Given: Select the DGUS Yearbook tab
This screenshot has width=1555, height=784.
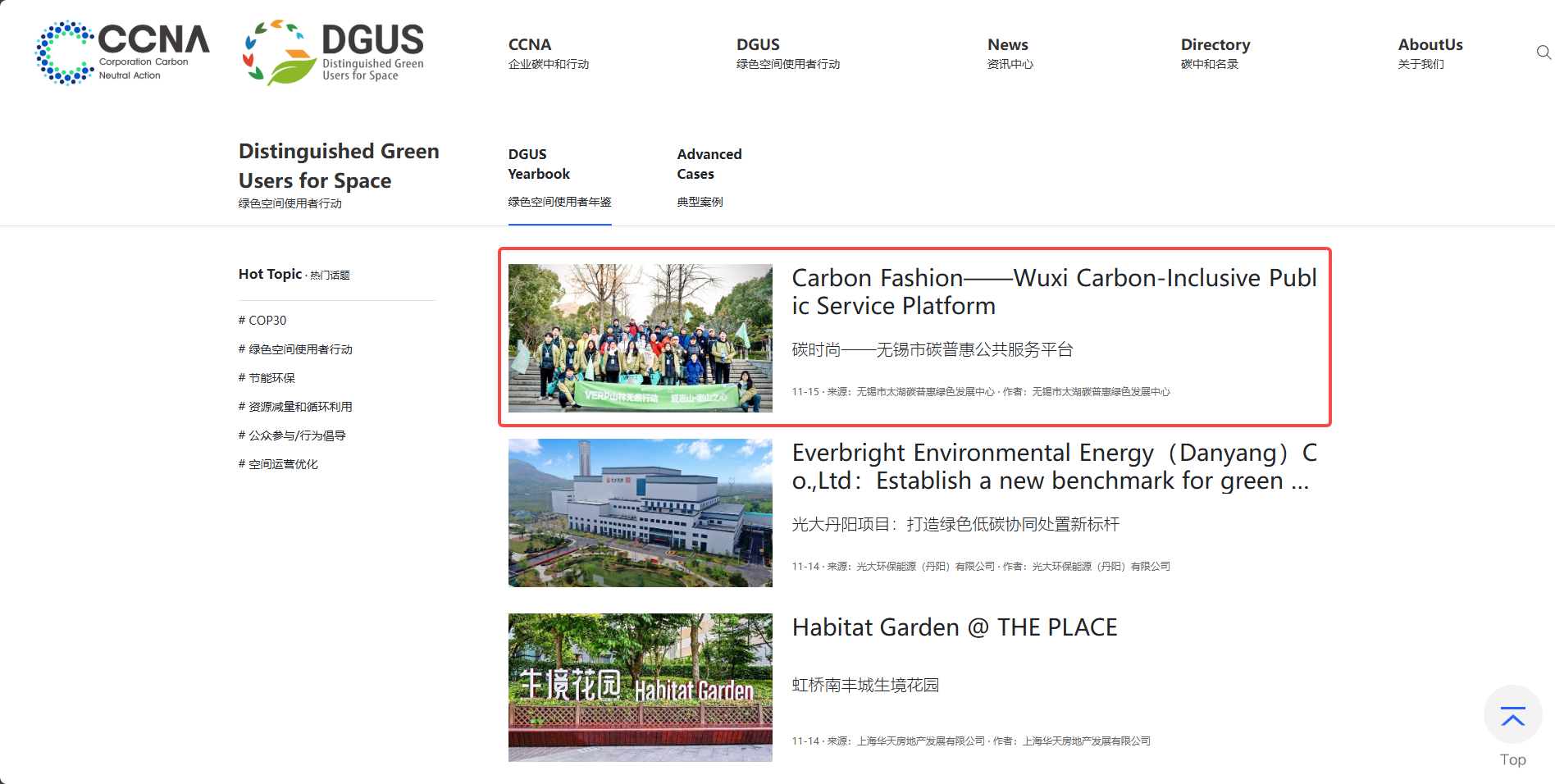Looking at the screenshot, I should point(559,176).
